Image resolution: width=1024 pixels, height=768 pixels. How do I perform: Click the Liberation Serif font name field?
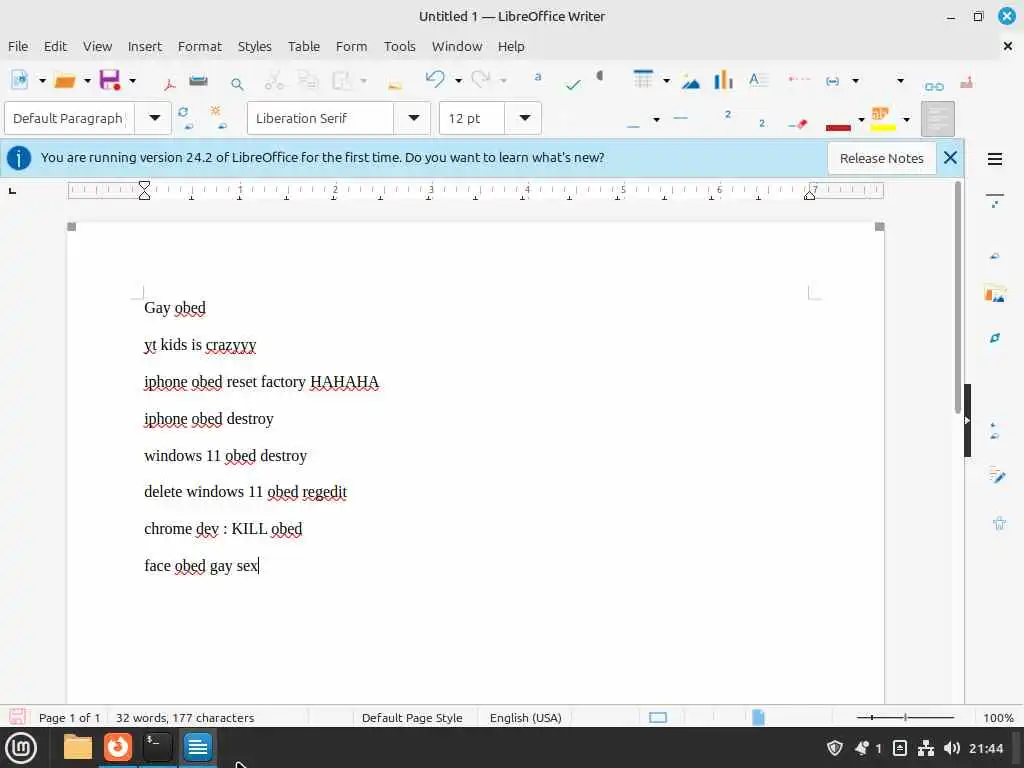point(321,118)
